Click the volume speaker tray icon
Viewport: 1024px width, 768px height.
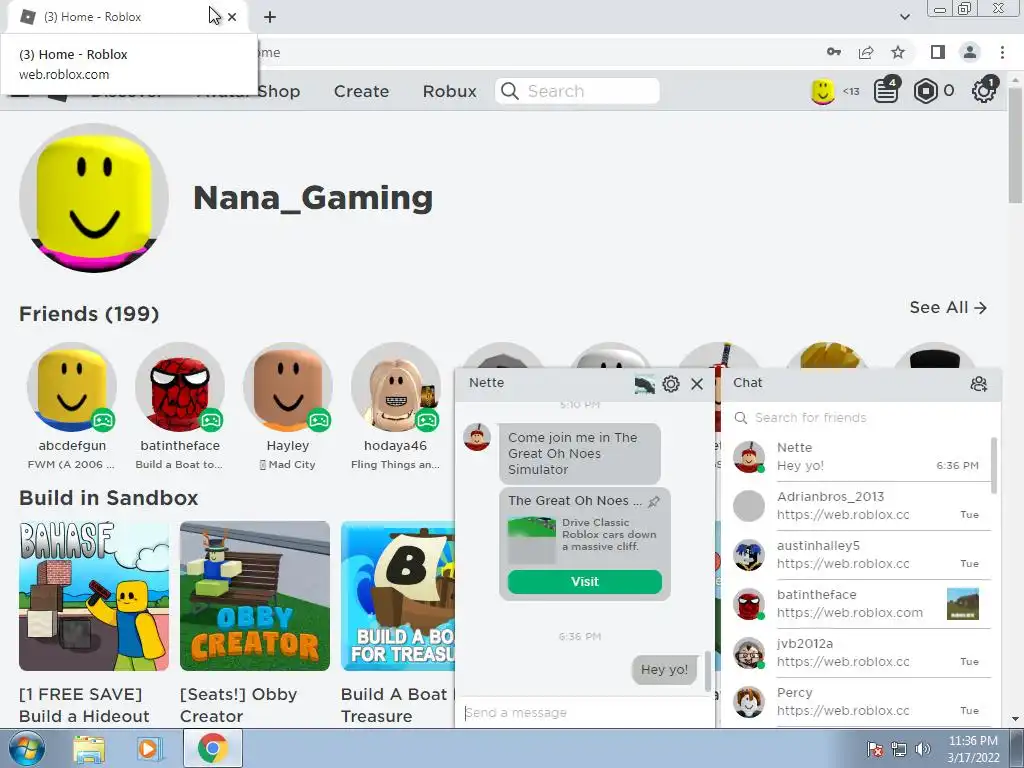[923, 748]
